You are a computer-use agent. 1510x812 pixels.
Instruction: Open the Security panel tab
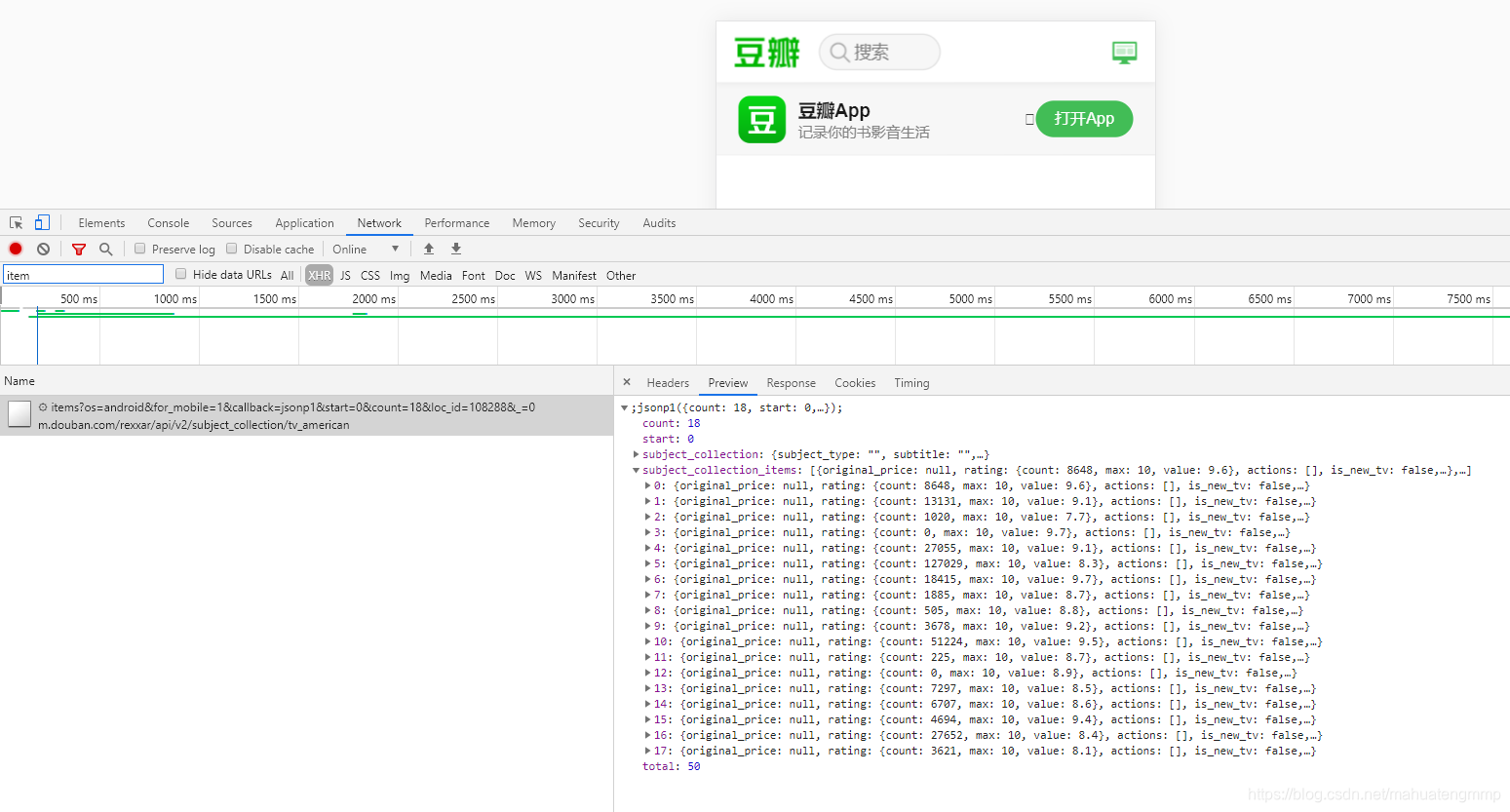coord(599,223)
